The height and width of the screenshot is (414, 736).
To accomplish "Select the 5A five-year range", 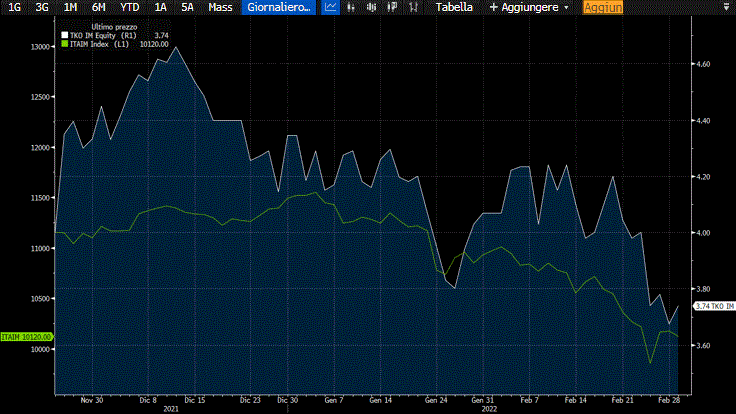I will tap(187, 7).
